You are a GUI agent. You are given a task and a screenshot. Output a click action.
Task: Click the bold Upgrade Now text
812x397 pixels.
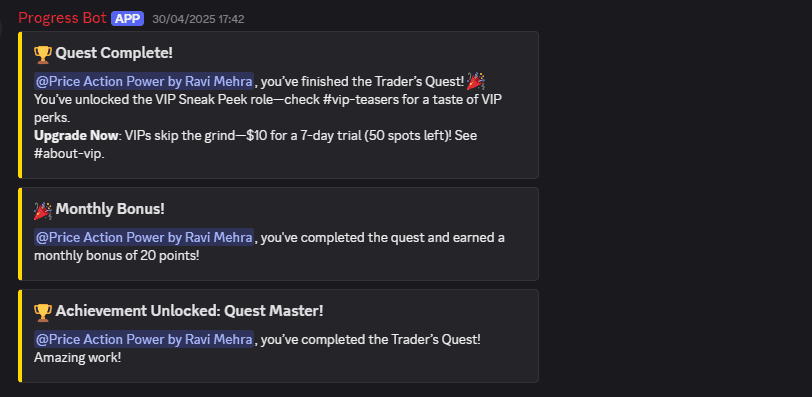pos(76,136)
